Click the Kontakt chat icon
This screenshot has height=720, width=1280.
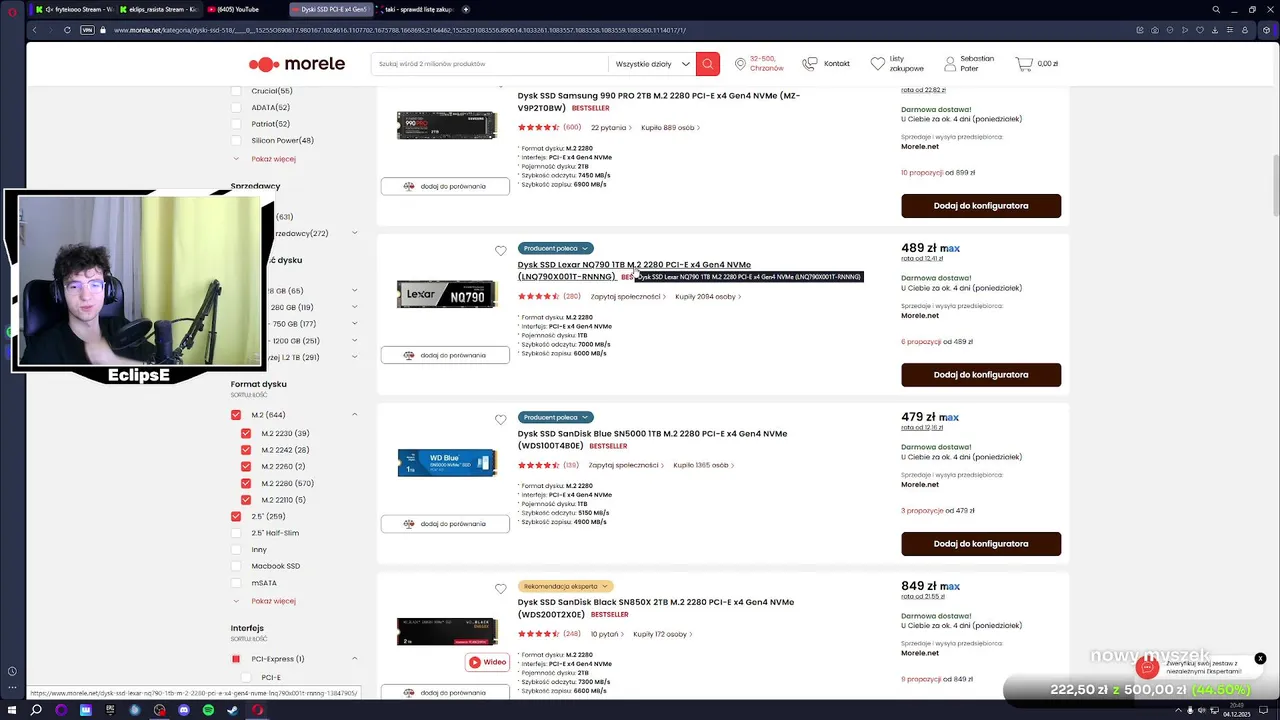coord(810,63)
